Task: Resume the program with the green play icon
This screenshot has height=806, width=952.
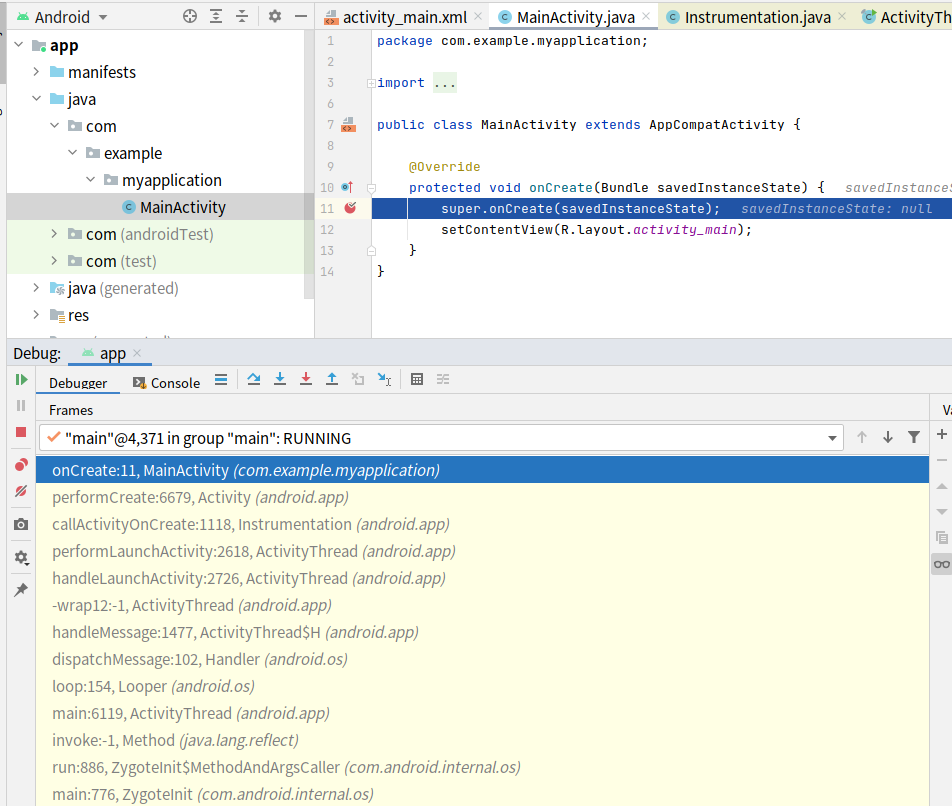Action: (x=21, y=380)
